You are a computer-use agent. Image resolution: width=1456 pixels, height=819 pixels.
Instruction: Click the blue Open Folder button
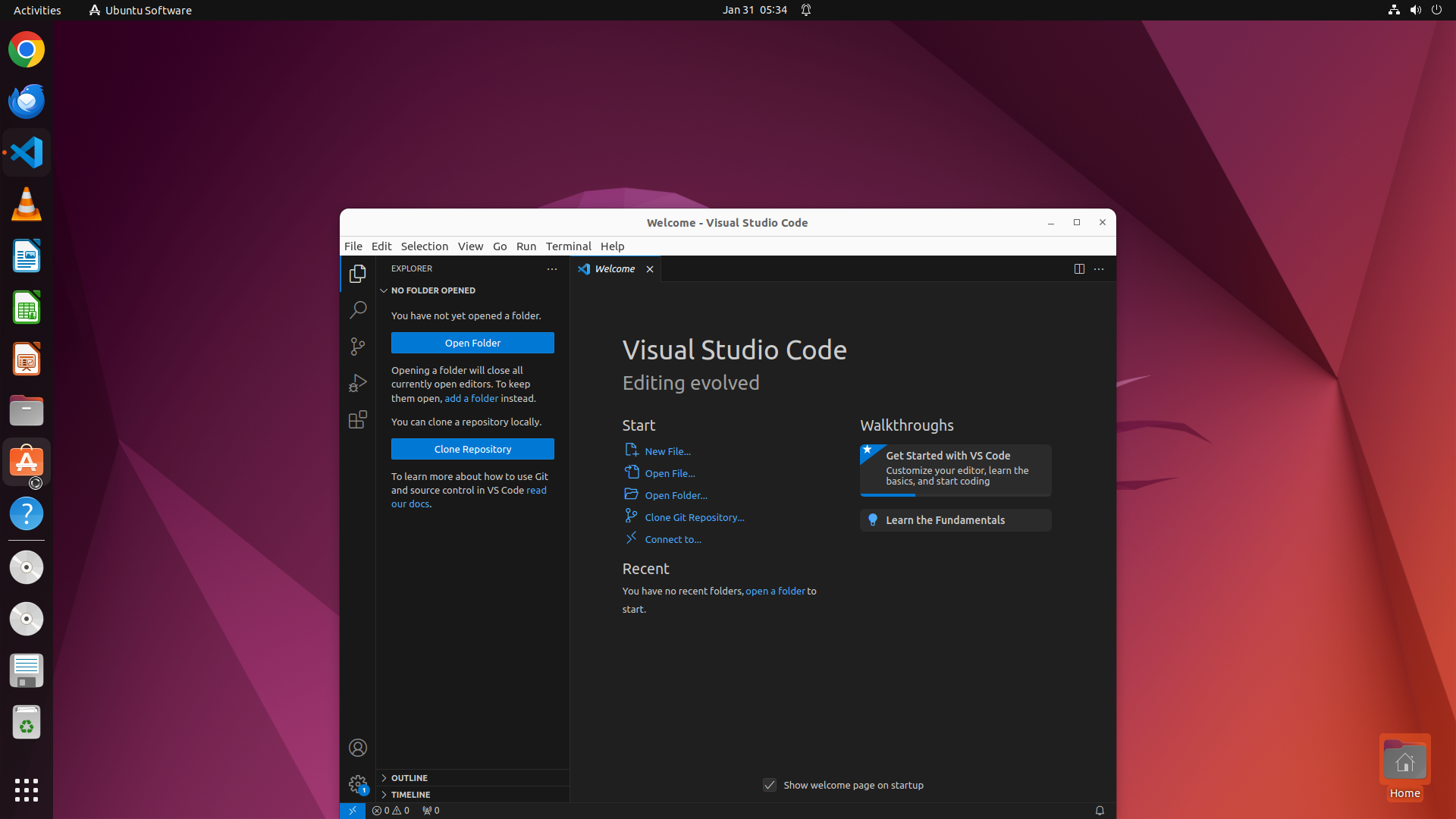click(472, 343)
